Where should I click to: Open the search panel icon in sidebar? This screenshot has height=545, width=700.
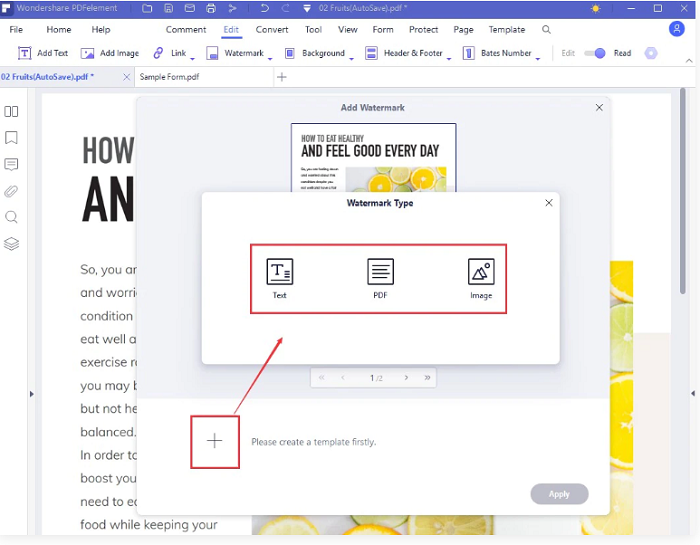tap(11, 217)
